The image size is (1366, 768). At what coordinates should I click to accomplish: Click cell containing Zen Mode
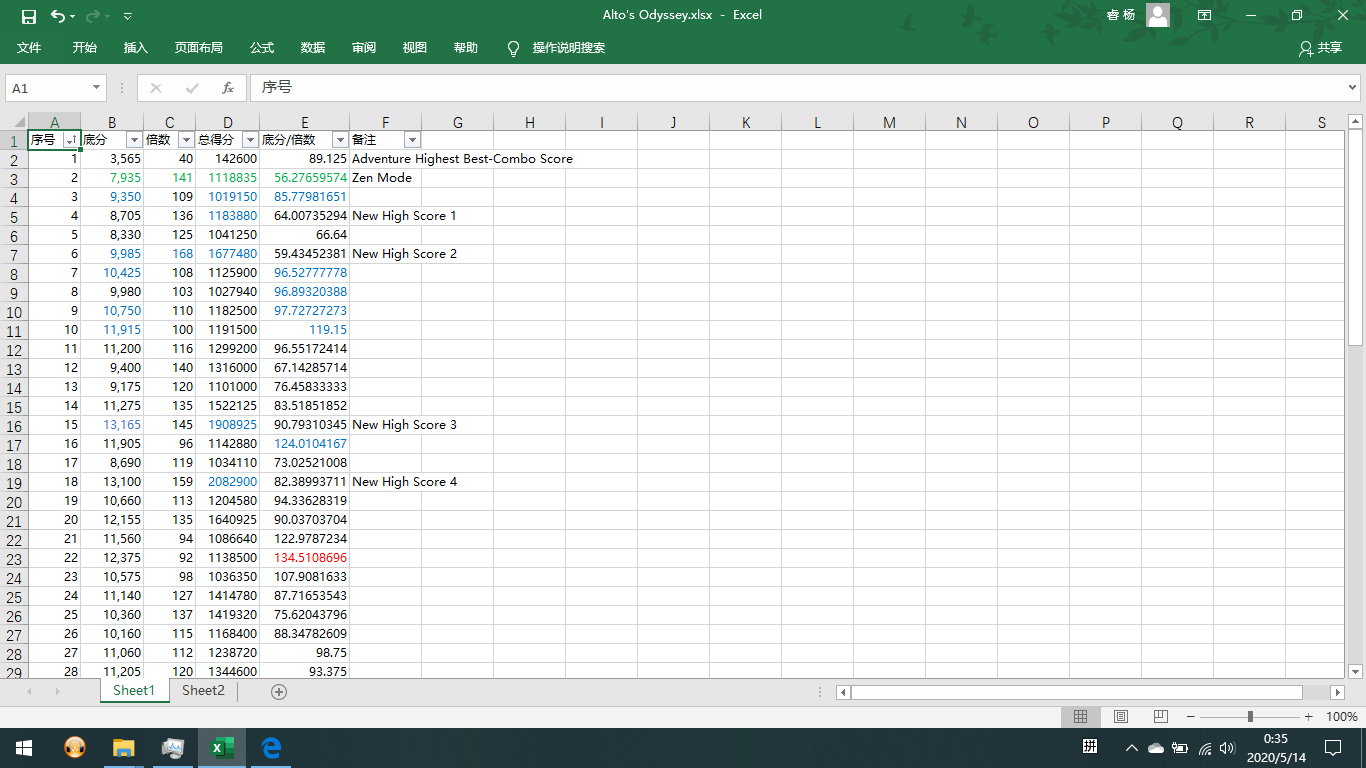pyautogui.click(x=385, y=178)
